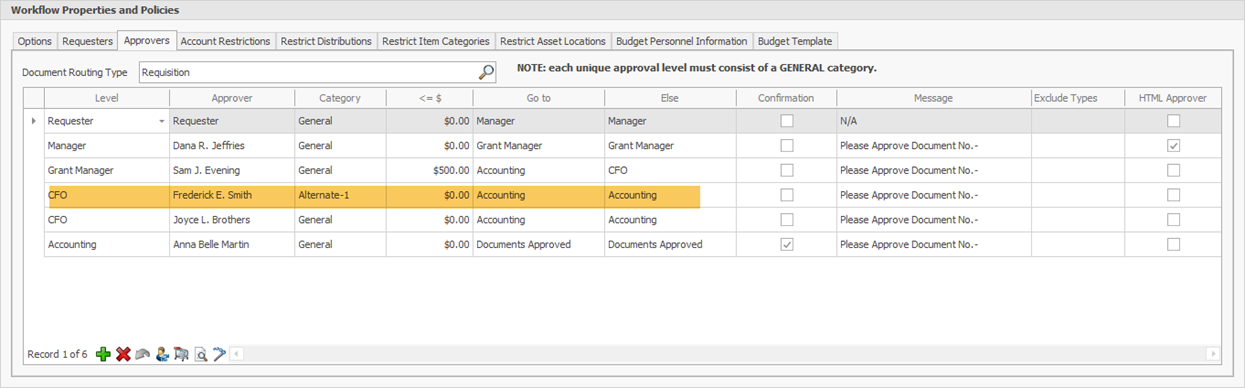Delete record using the red X icon
The image size is (1245, 388).
(123, 354)
